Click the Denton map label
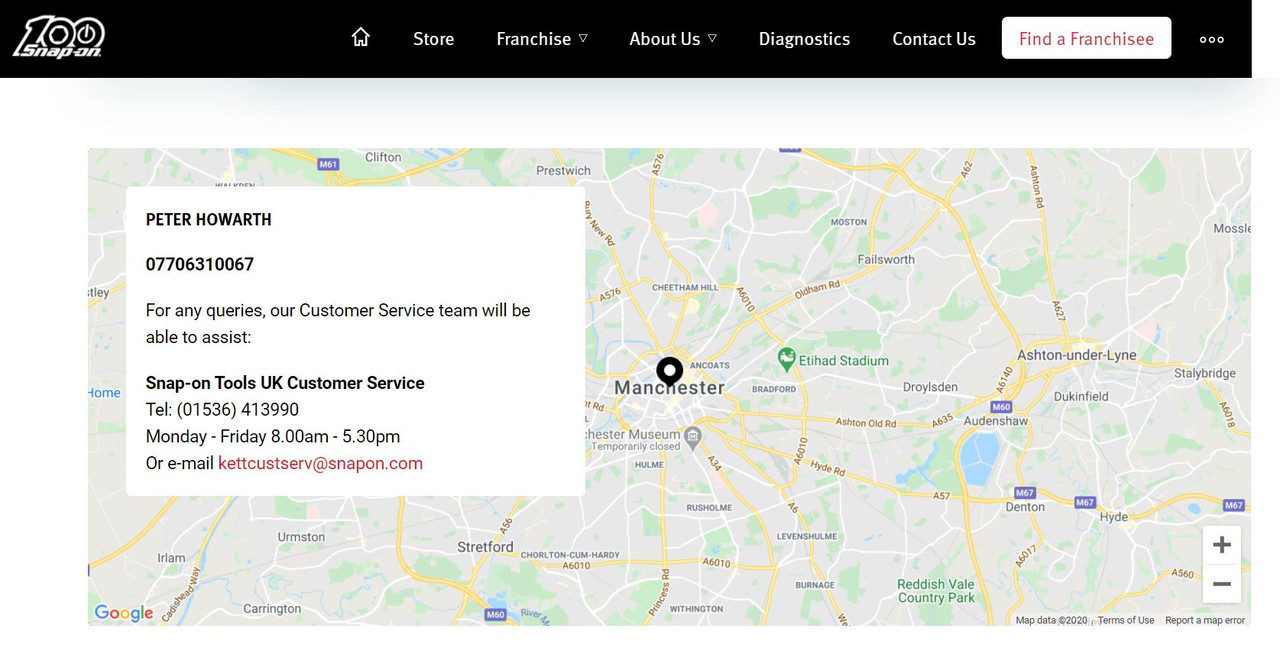 coord(1025,507)
